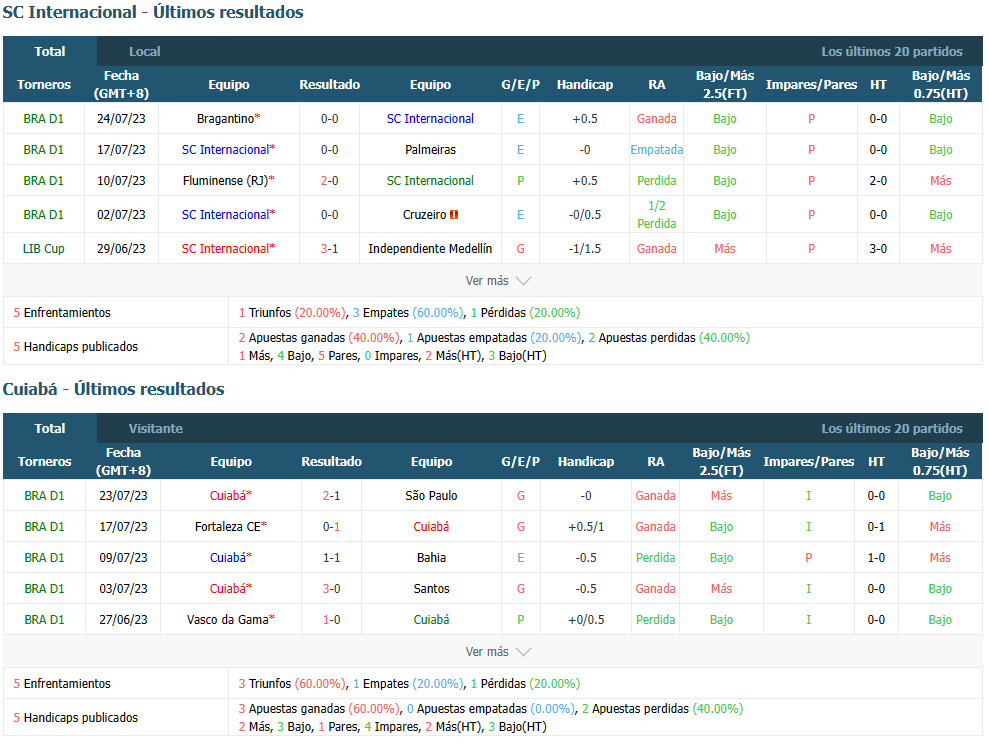Click the date 10/07/23
The height and width of the screenshot is (744, 989).
pyautogui.click(x=121, y=181)
